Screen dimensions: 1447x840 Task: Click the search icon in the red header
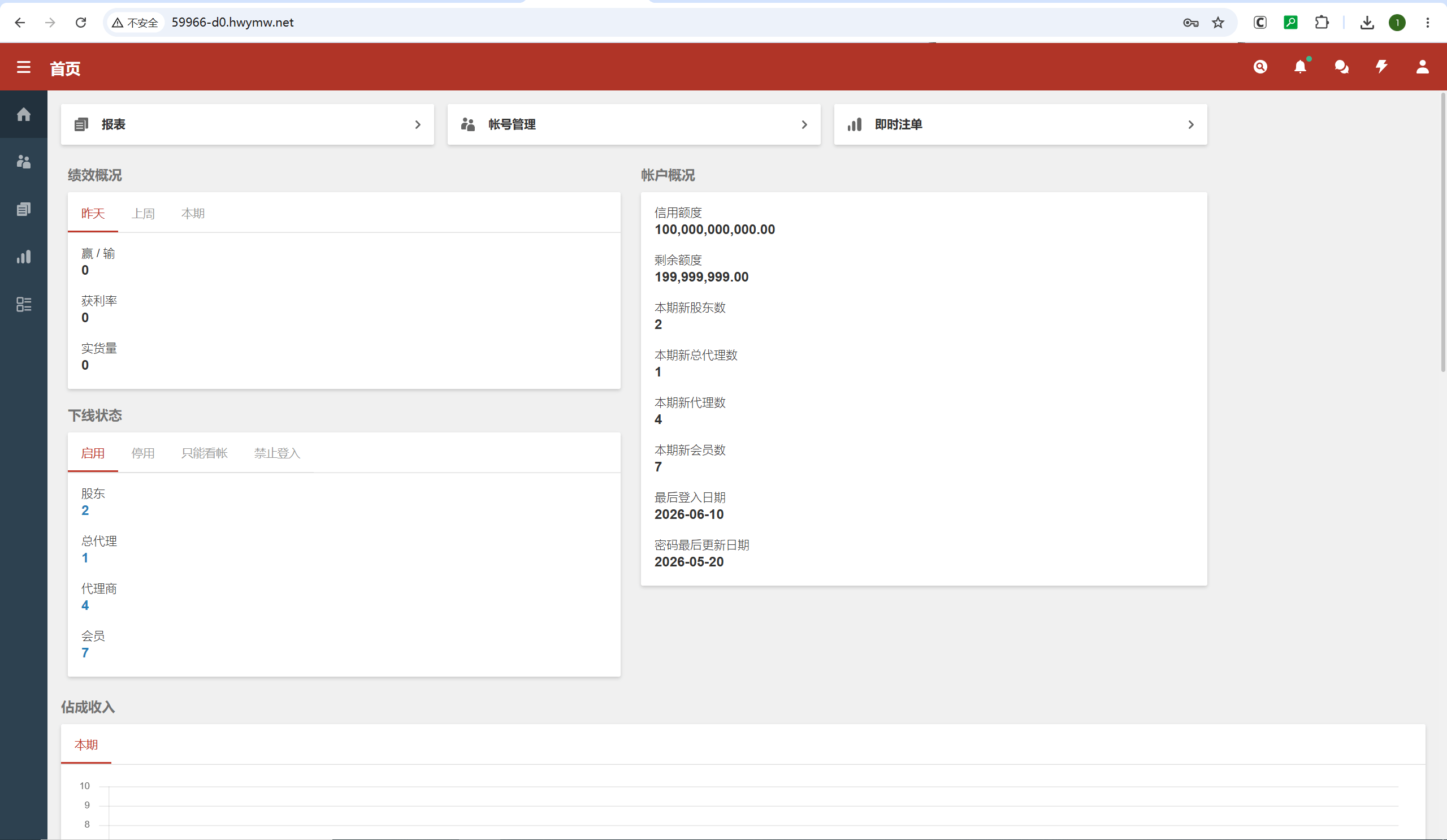pyautogui.click(x=1260, y=67)
